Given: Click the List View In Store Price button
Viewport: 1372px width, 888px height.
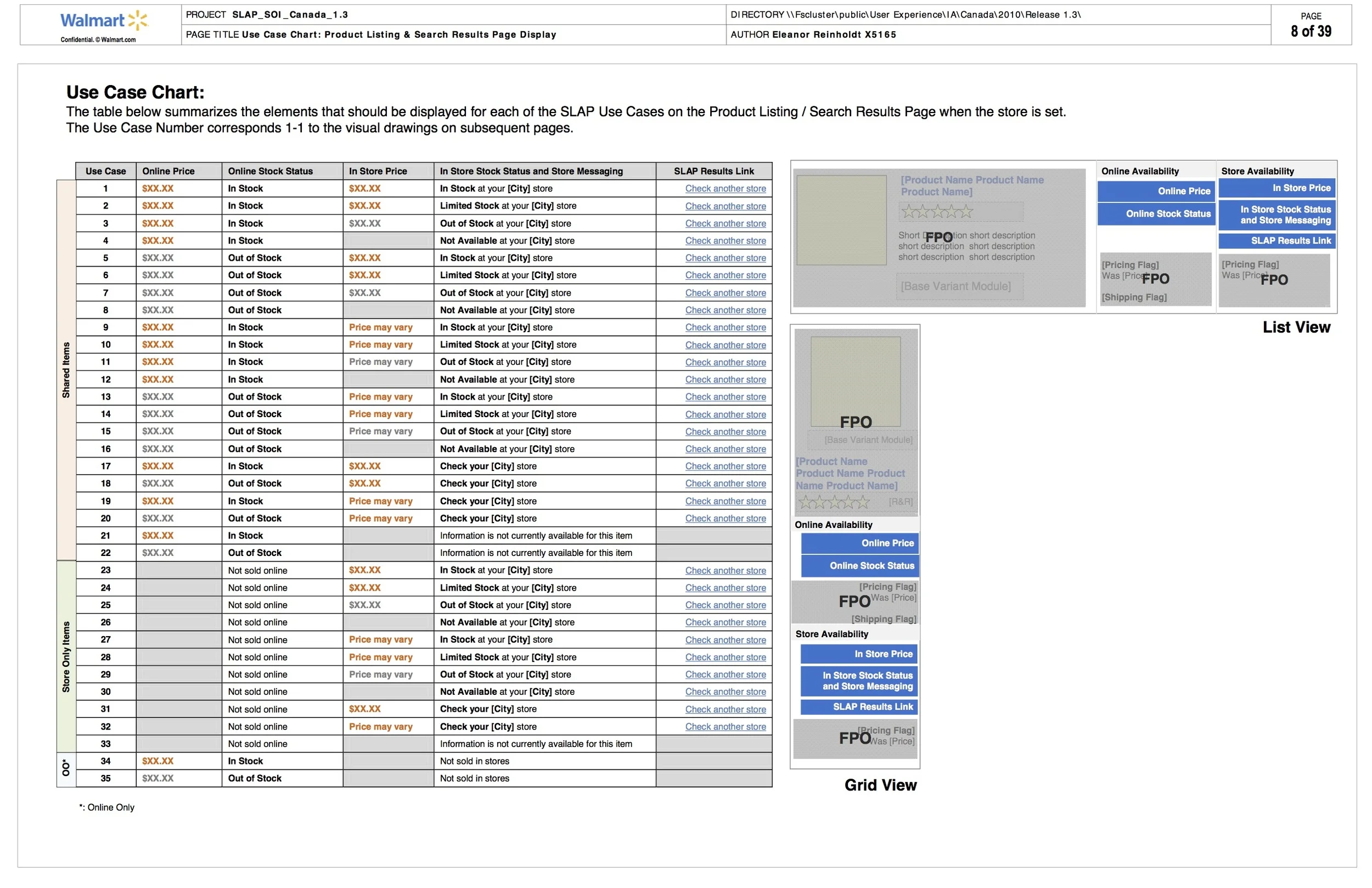Looking at the screenshot, I should pyautogui.click(x=1277, y=188).
